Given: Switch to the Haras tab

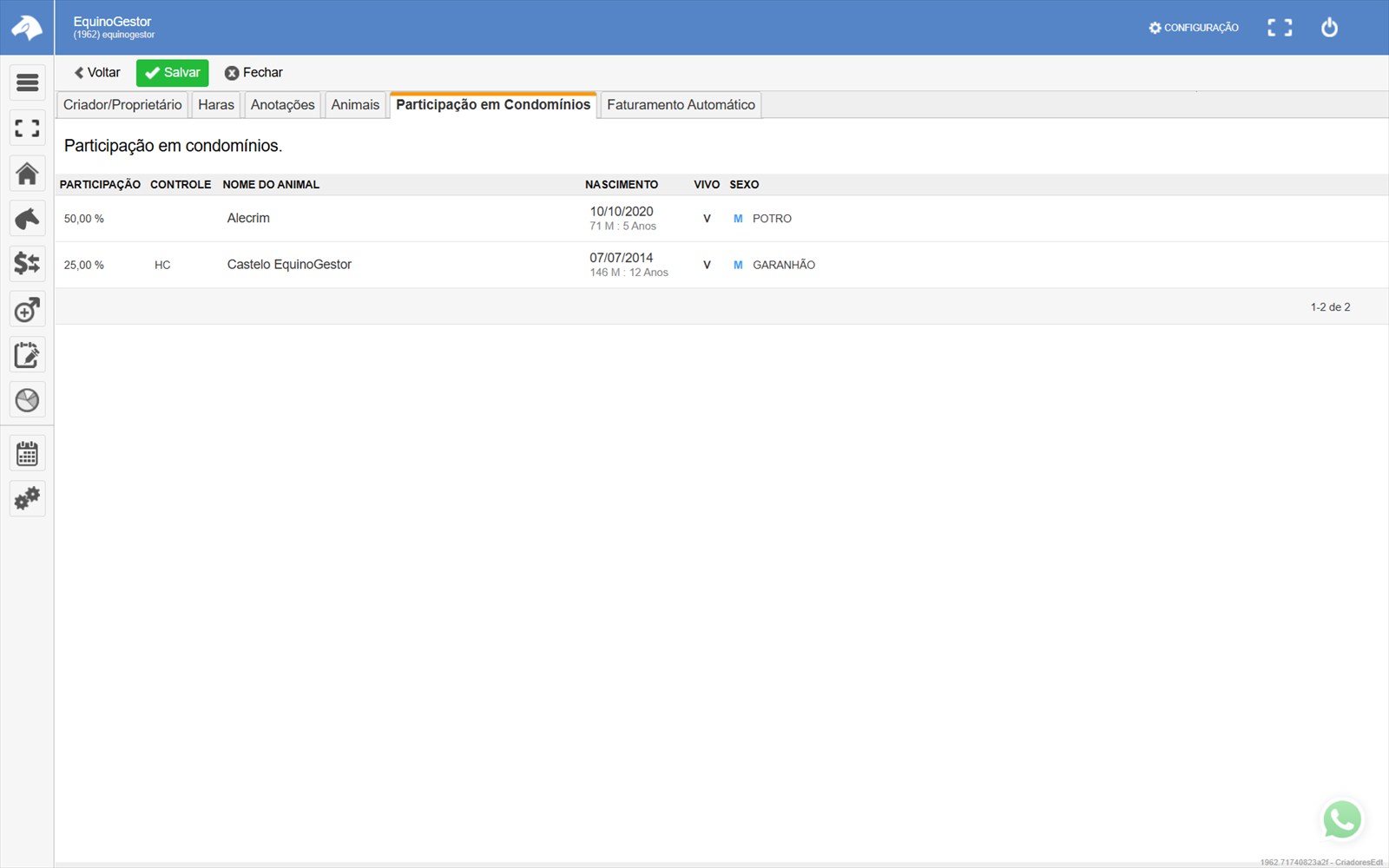Looking at the screenshot, I should pyautogui.click(x=216, y=105).
